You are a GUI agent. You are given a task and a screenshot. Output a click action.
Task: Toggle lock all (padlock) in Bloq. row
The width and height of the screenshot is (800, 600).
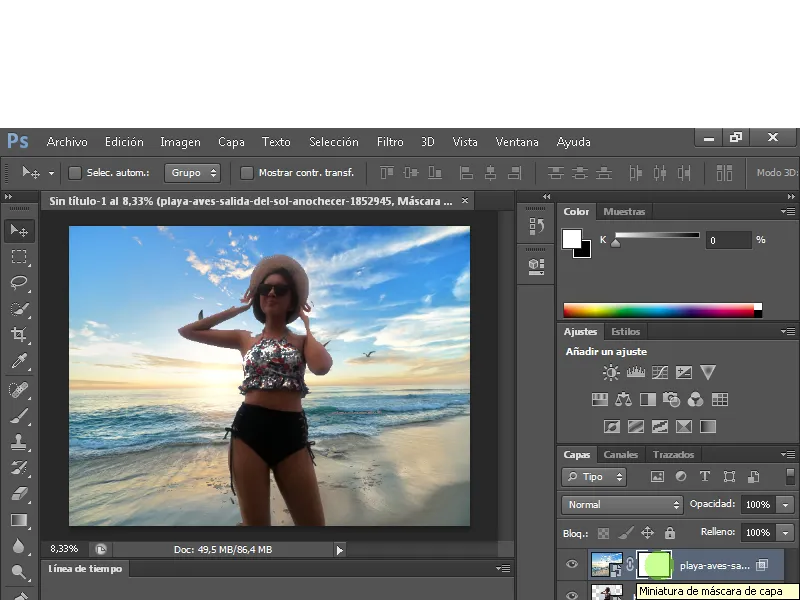pos(670,533)
